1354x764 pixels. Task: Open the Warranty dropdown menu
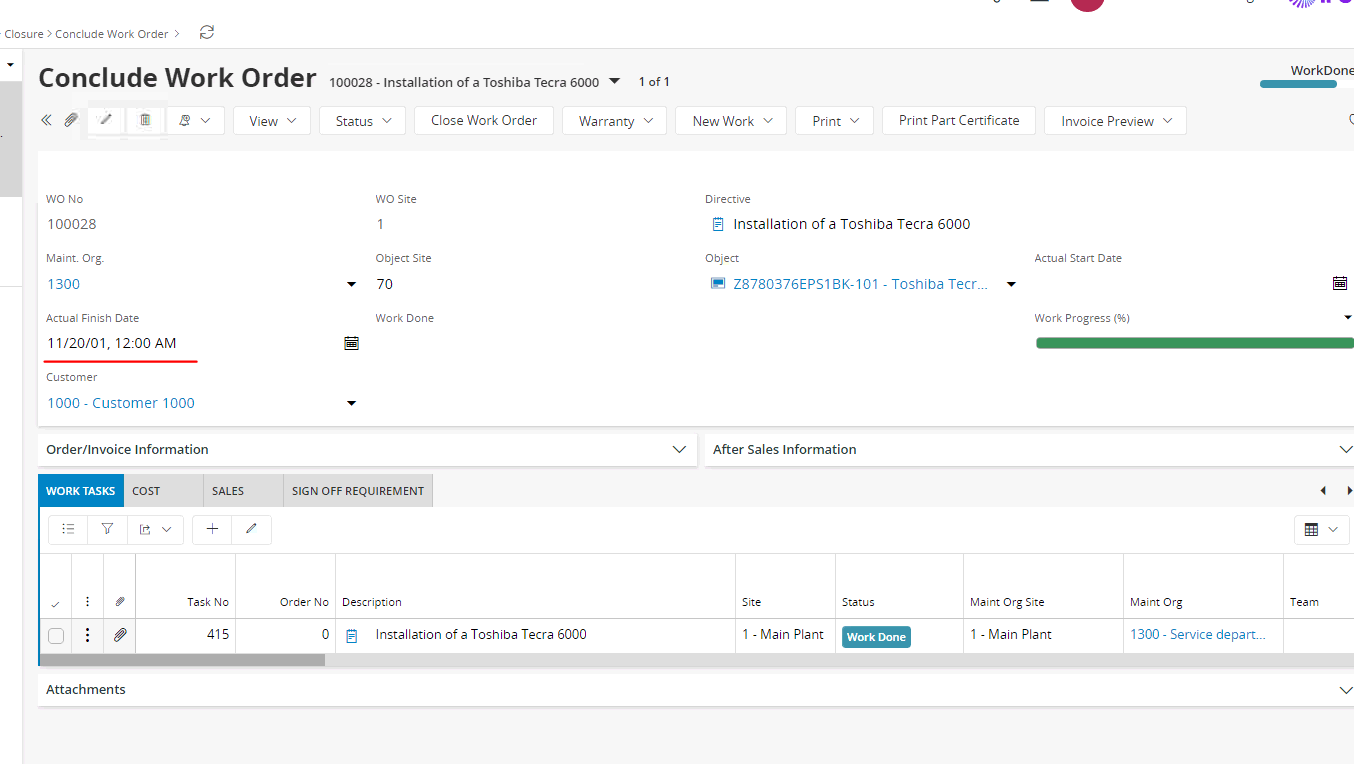[x=615, y=121]
